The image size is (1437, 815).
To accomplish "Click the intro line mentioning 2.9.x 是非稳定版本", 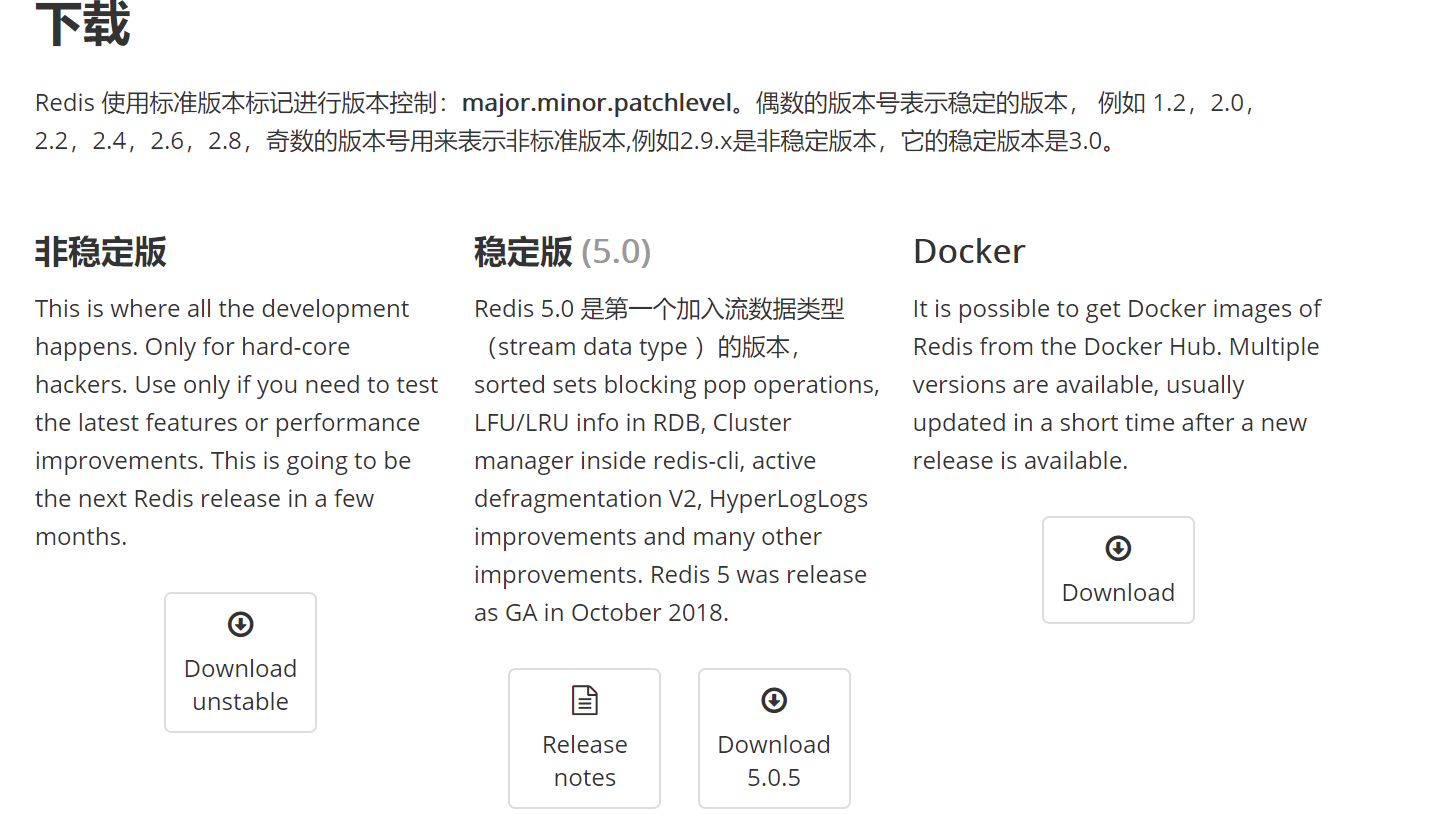I will tap(575, 141).
